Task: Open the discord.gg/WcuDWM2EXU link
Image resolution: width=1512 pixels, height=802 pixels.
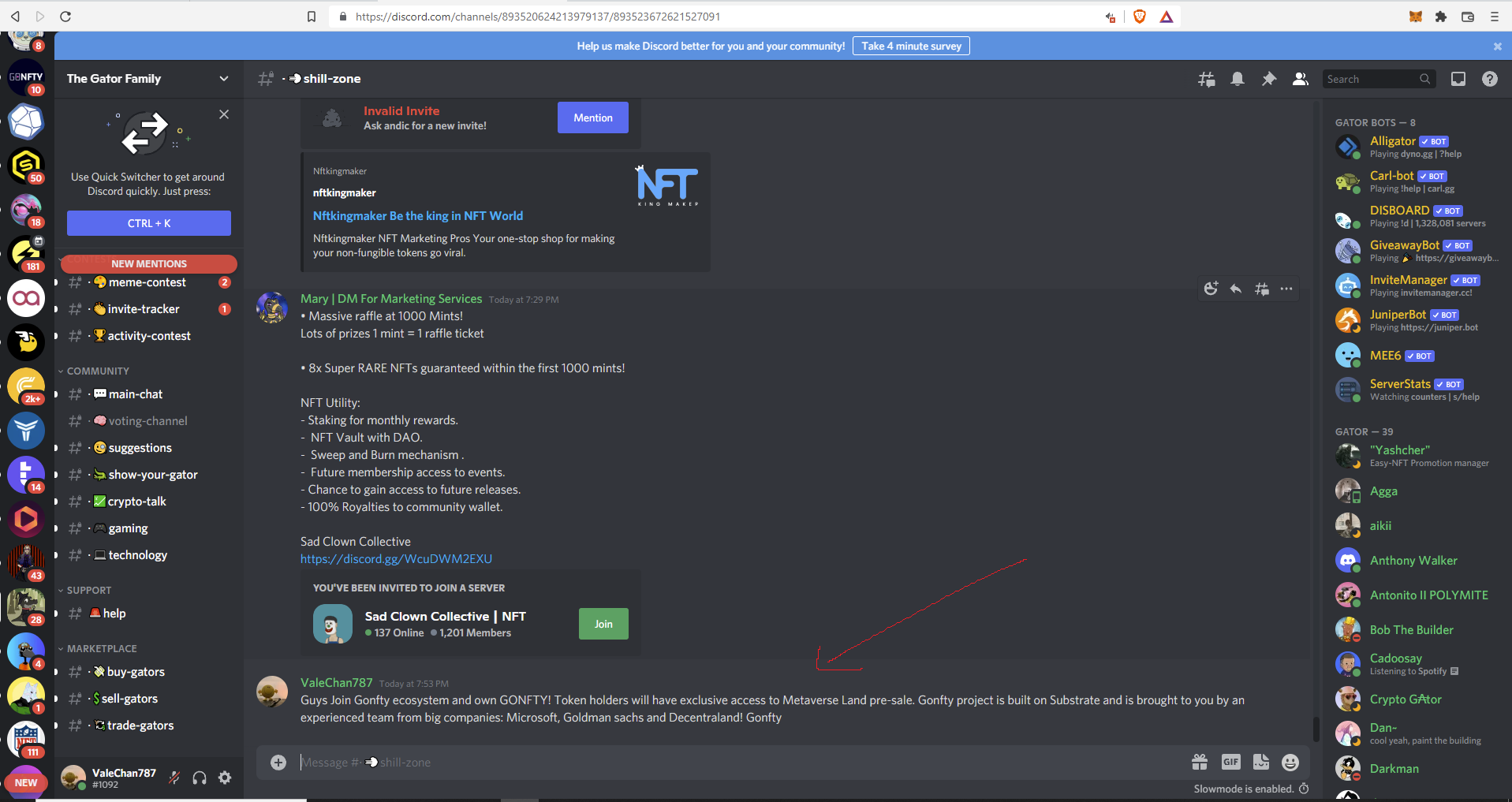Action: 396,559
